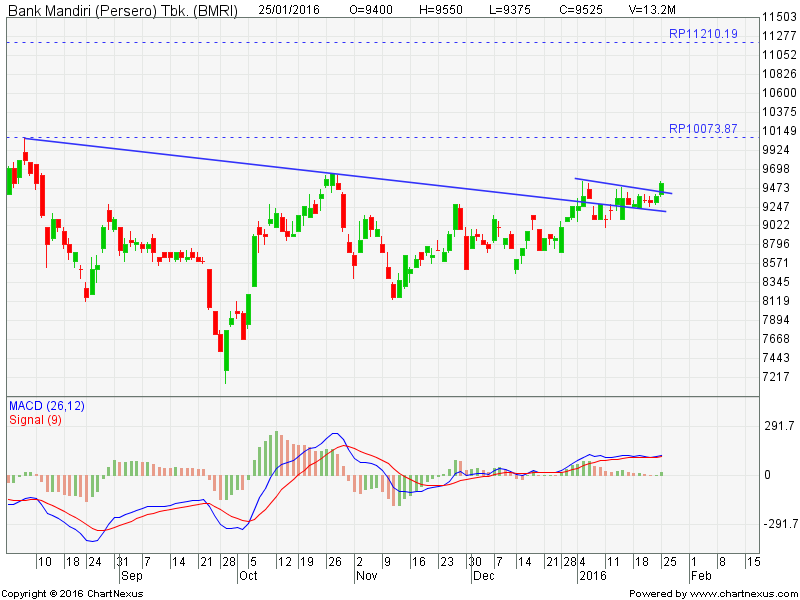Screen dimensions: 800x600
Task: Click the 11052 price axis label
Action: coord(779,55)
